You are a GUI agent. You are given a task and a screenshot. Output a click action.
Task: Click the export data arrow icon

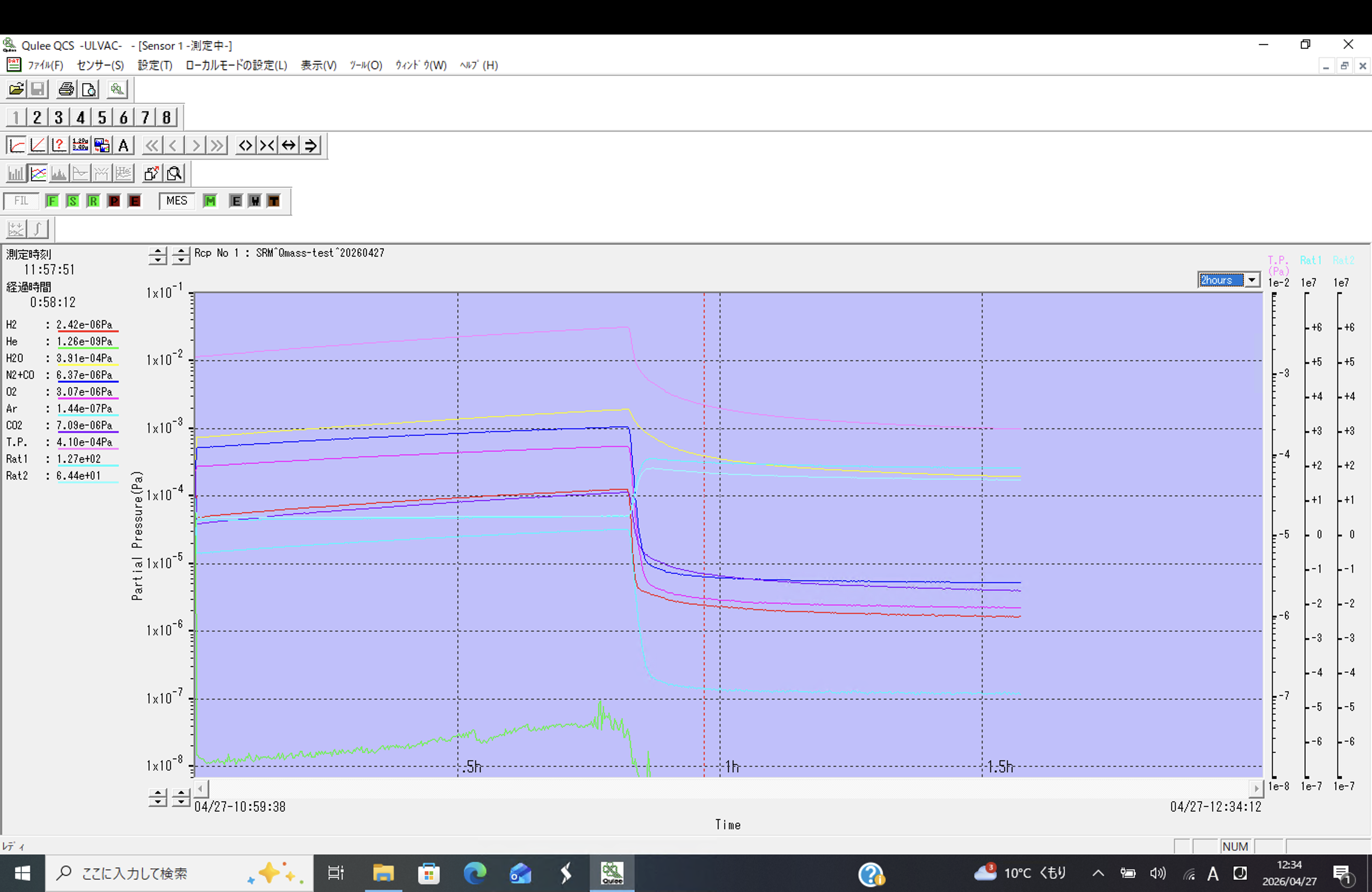coord(152,174)
